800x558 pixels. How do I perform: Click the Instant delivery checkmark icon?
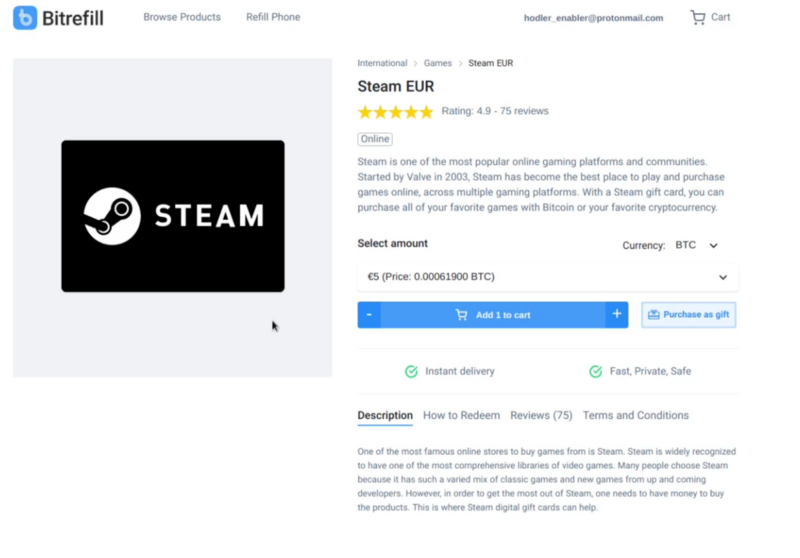[x=411, y=371]
